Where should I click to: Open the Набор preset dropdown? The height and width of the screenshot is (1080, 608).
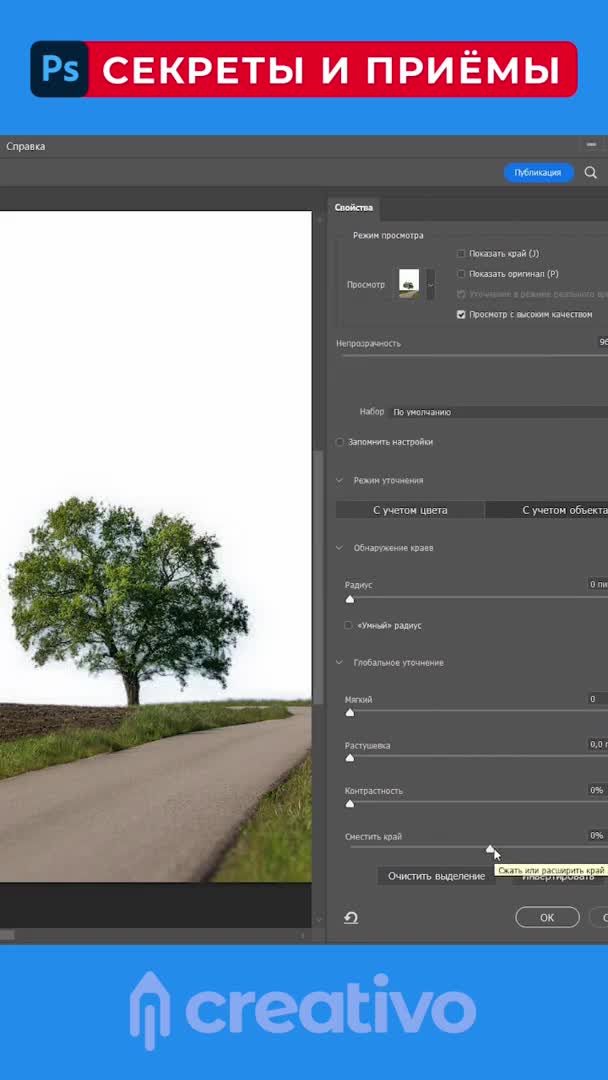500,412
